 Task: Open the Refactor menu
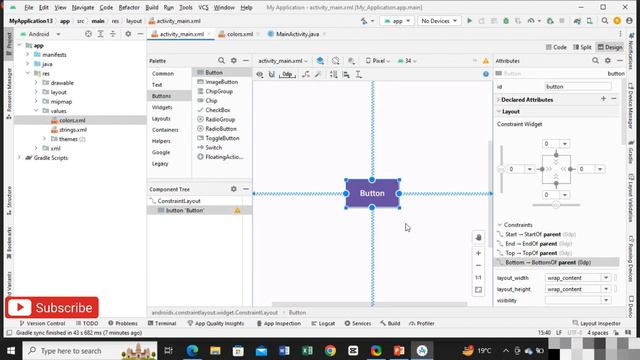click(x=129, y=7)
